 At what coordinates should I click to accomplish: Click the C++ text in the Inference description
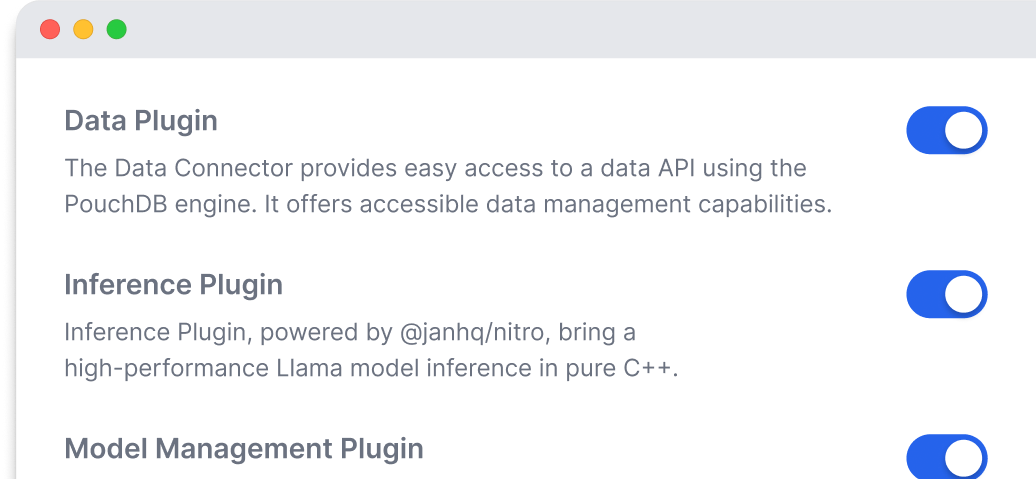654,369
